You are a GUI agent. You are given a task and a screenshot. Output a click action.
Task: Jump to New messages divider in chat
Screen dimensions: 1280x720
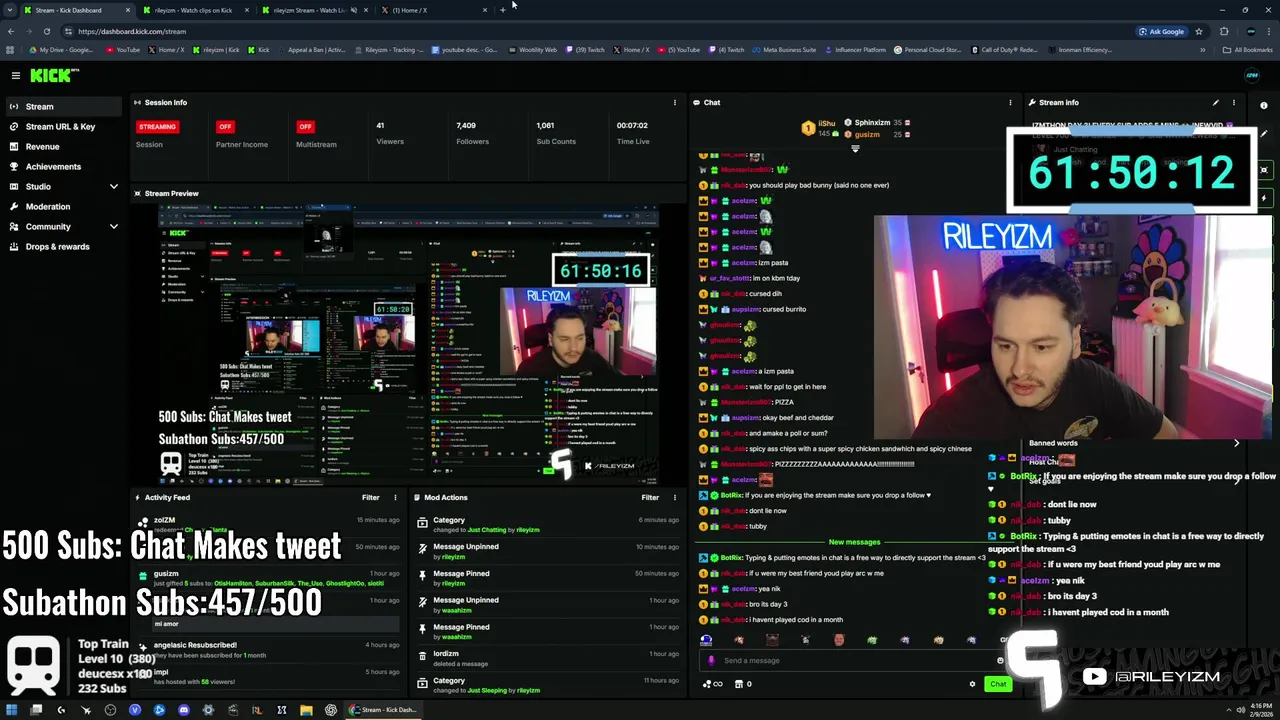[854, 542]
